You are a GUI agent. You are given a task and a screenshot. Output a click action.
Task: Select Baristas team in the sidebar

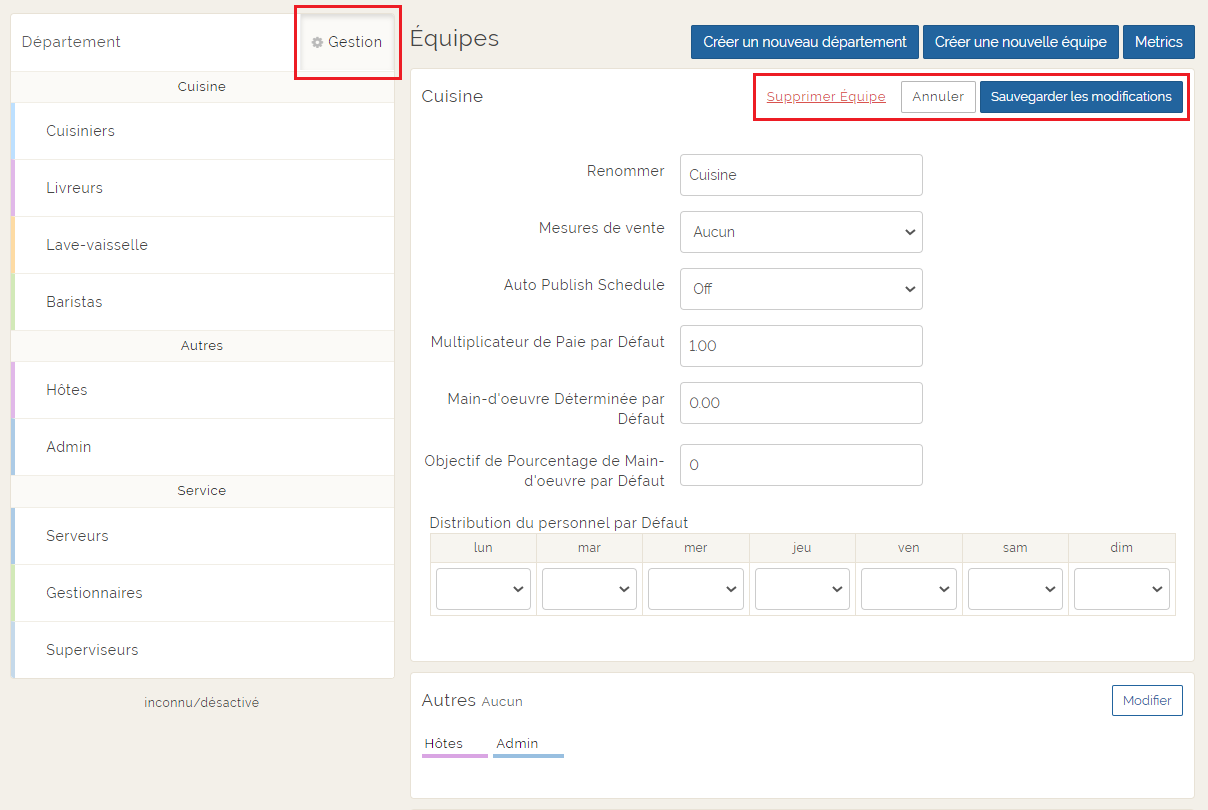[74, 302]
